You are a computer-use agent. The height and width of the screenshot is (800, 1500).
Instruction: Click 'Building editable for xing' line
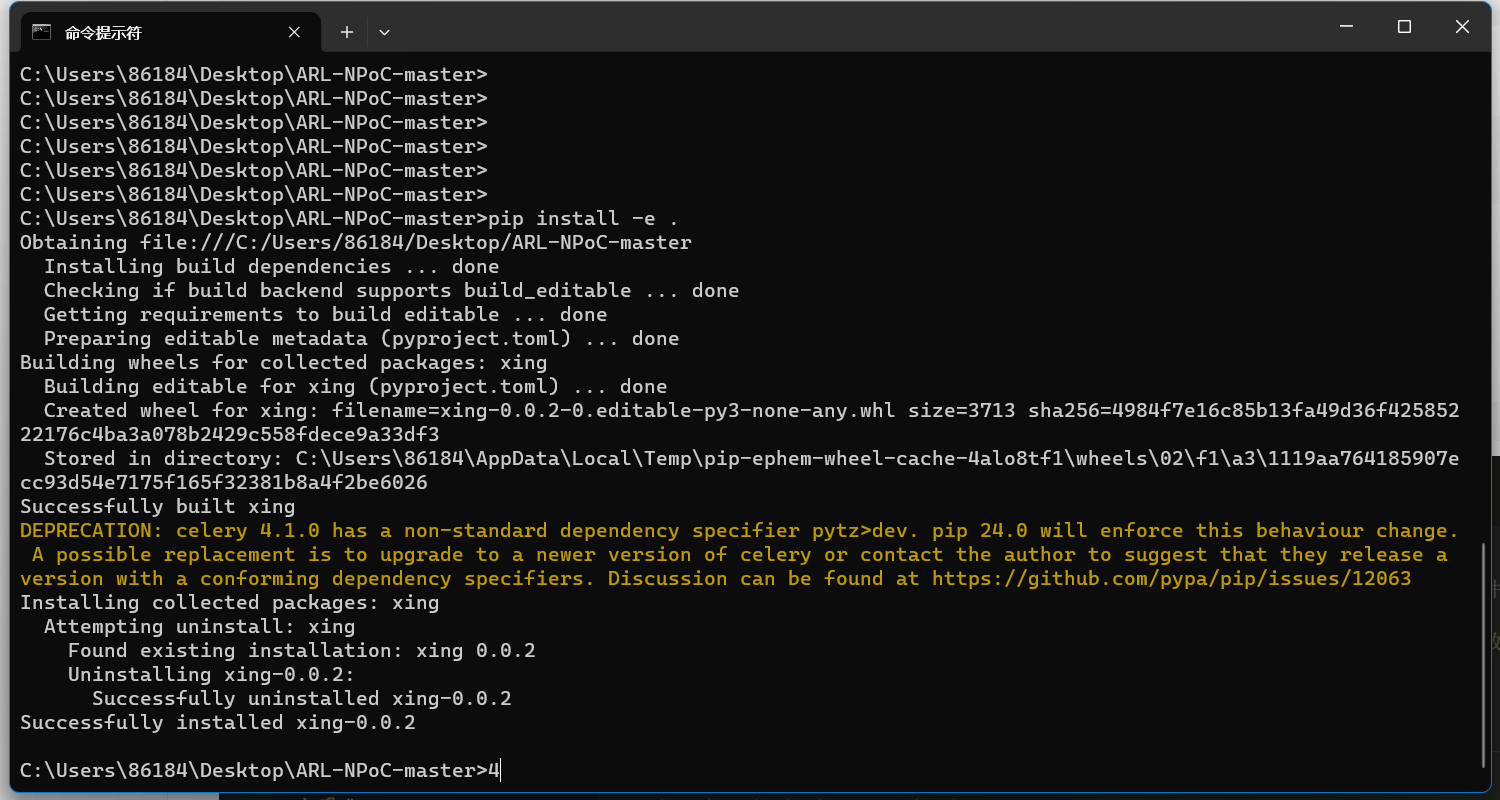point(355,387)
